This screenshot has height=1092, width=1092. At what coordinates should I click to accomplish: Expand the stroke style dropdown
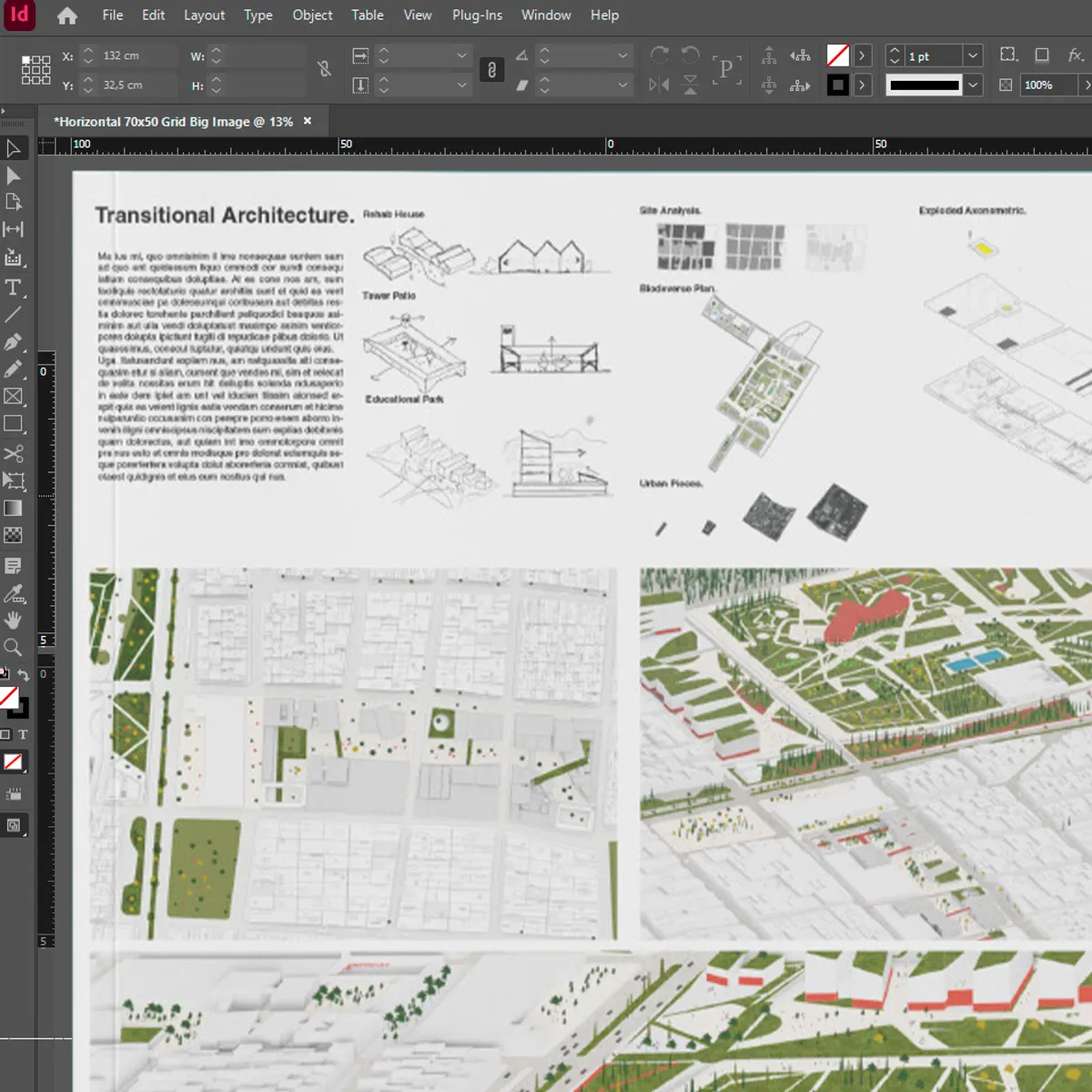click(x=973, y=85)
